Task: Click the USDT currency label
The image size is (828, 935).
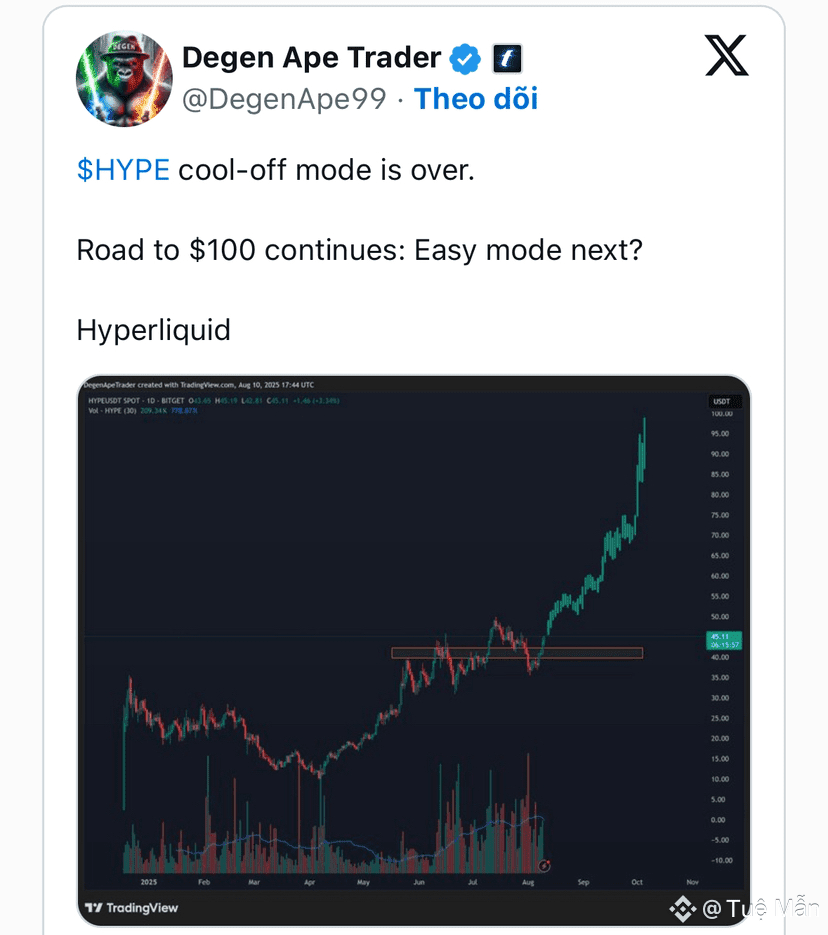Action: [722, 401]
